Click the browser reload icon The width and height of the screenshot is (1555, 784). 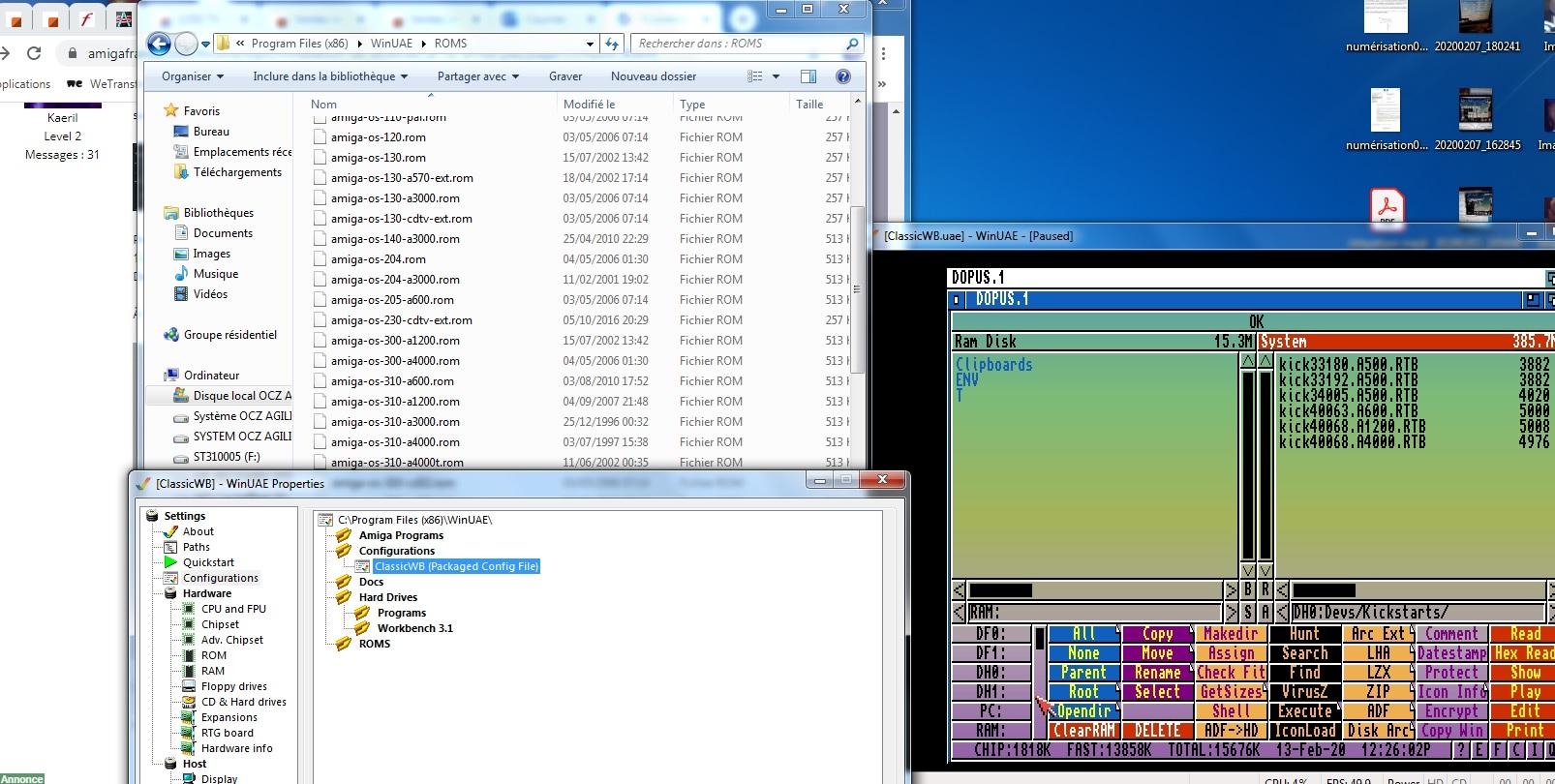34,54
